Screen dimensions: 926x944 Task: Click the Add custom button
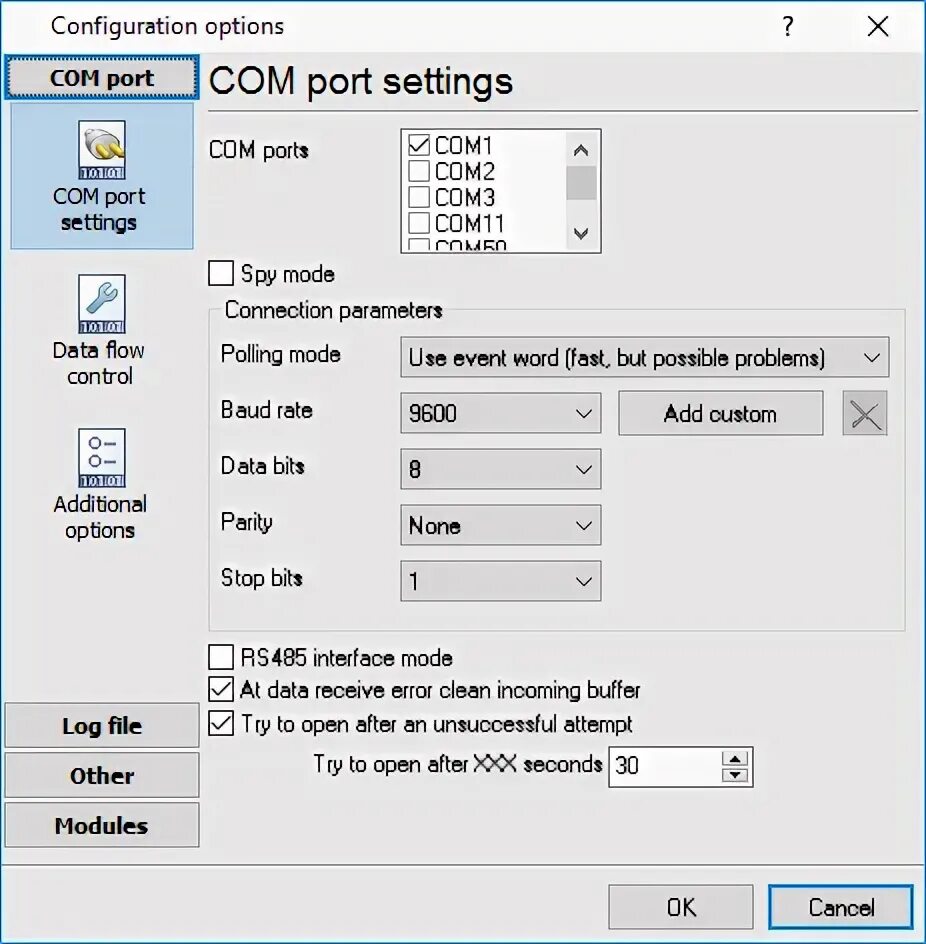721,414
